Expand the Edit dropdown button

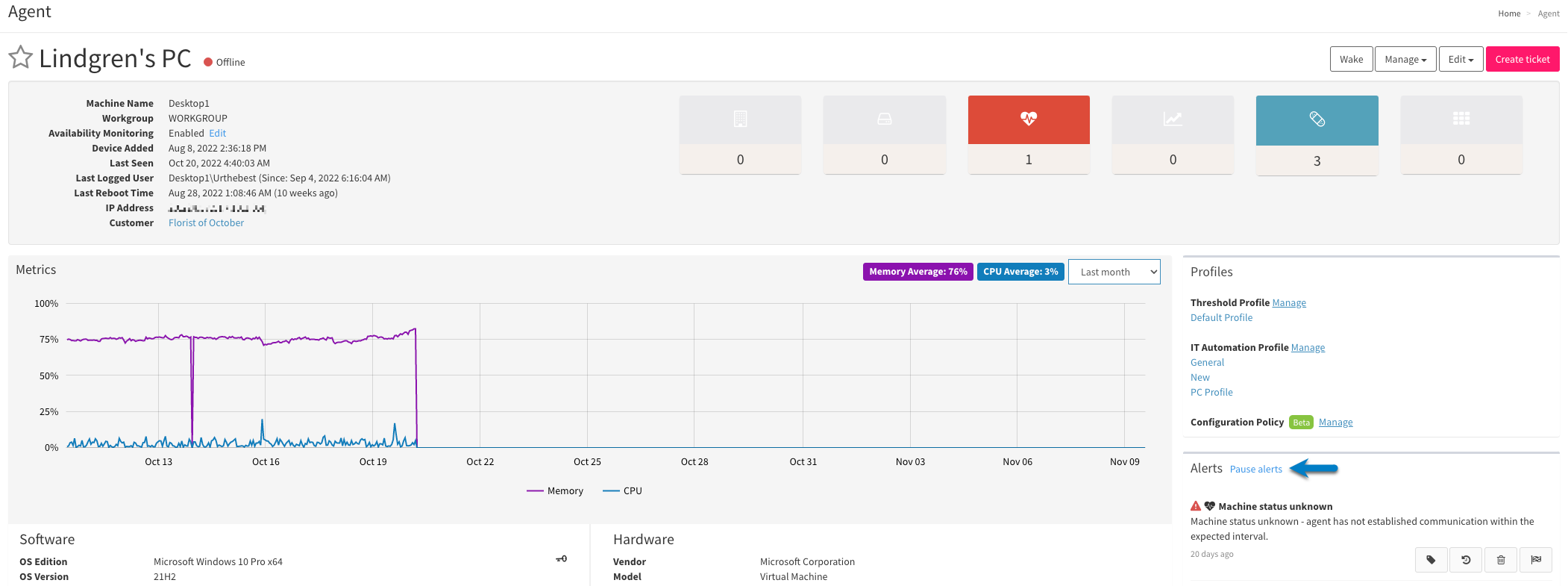(1461, 59)
